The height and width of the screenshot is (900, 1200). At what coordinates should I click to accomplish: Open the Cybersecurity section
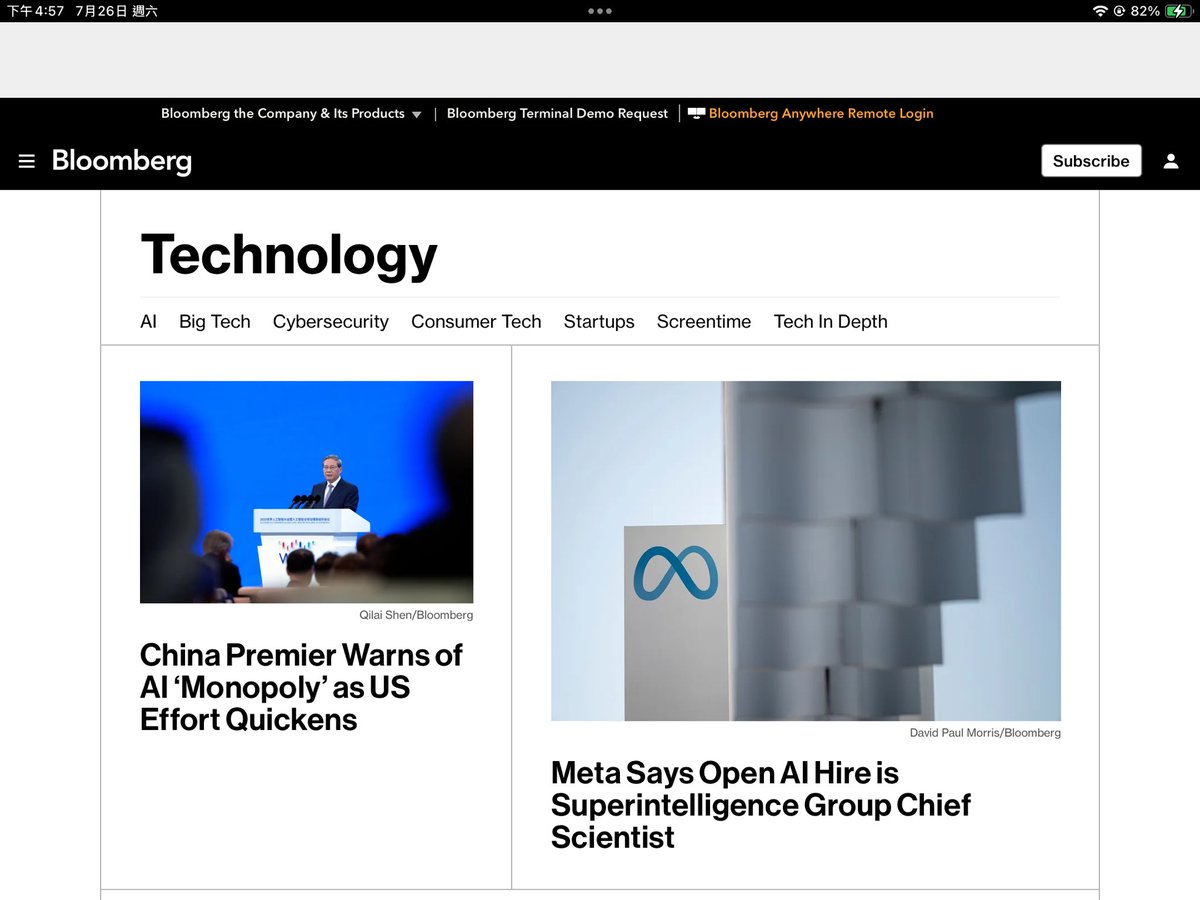(x=331, y=322)
